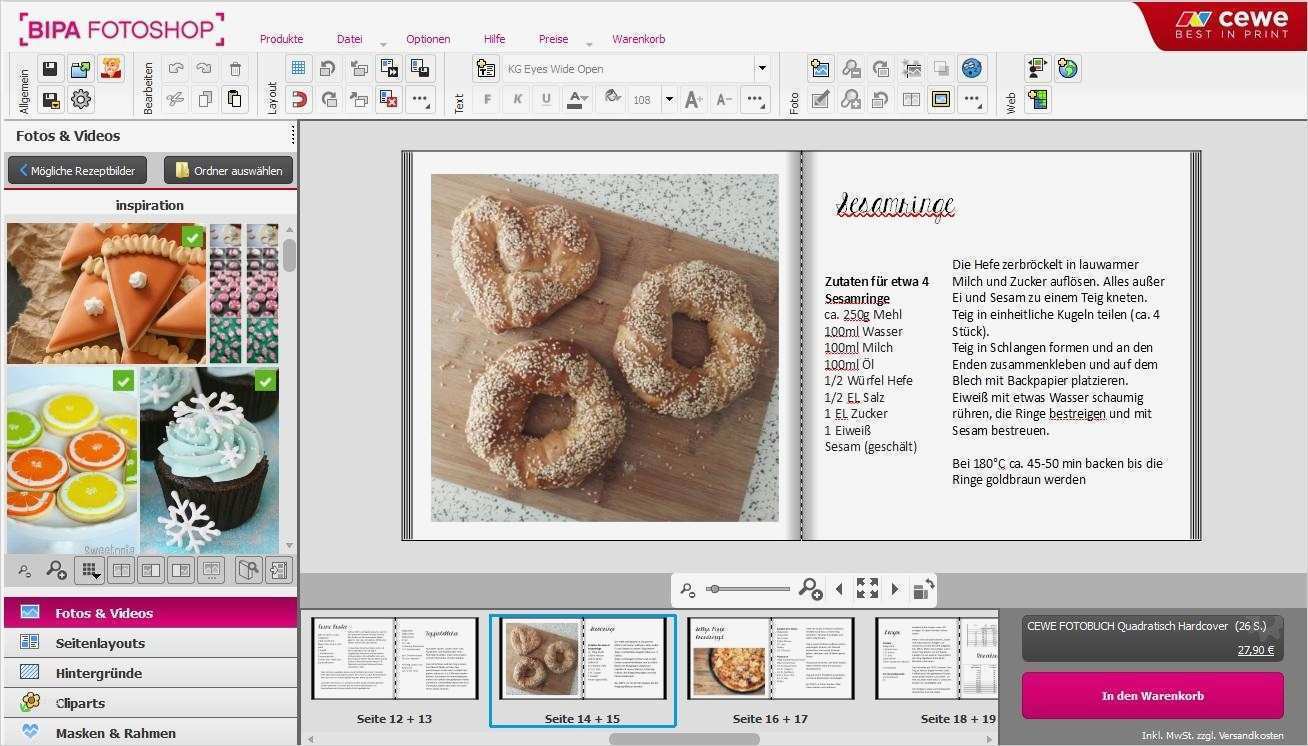Viewport: 1308px width, 746px height.
Task: Click the green grid icon in Web section
Action: click(1038, 99)
